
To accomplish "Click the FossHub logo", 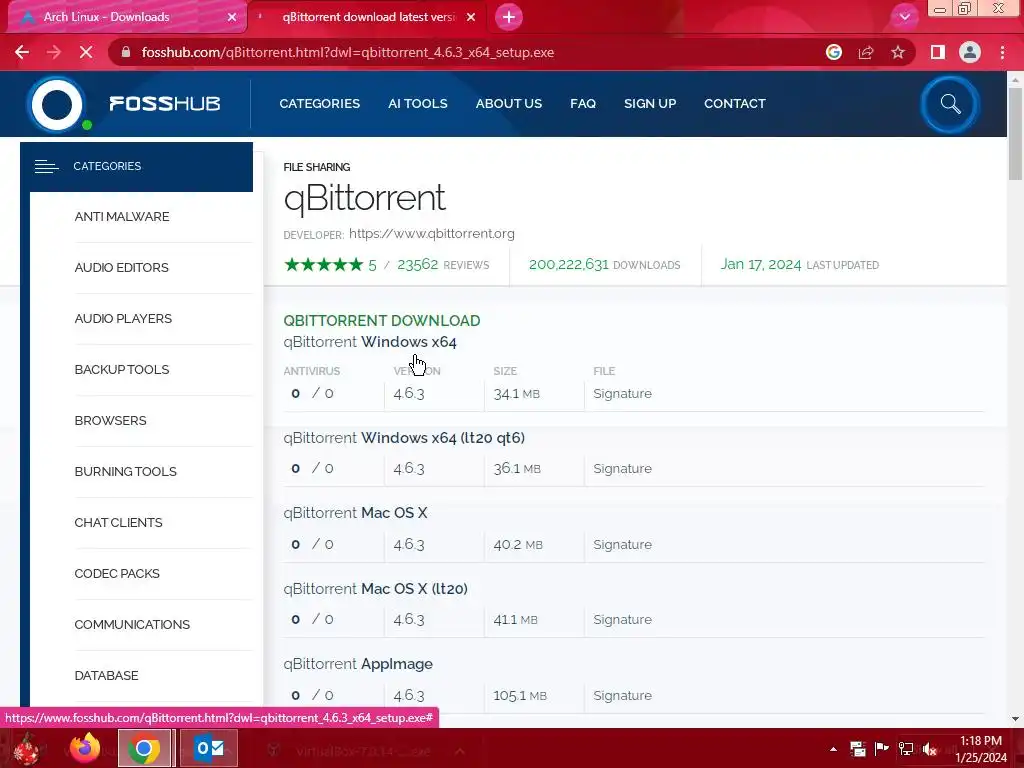I will [124, 104].
